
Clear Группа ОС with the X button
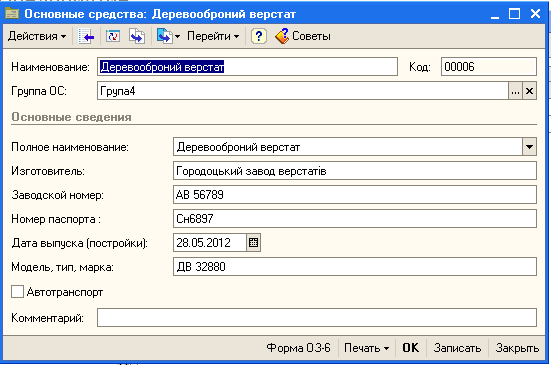coord(530,91)
